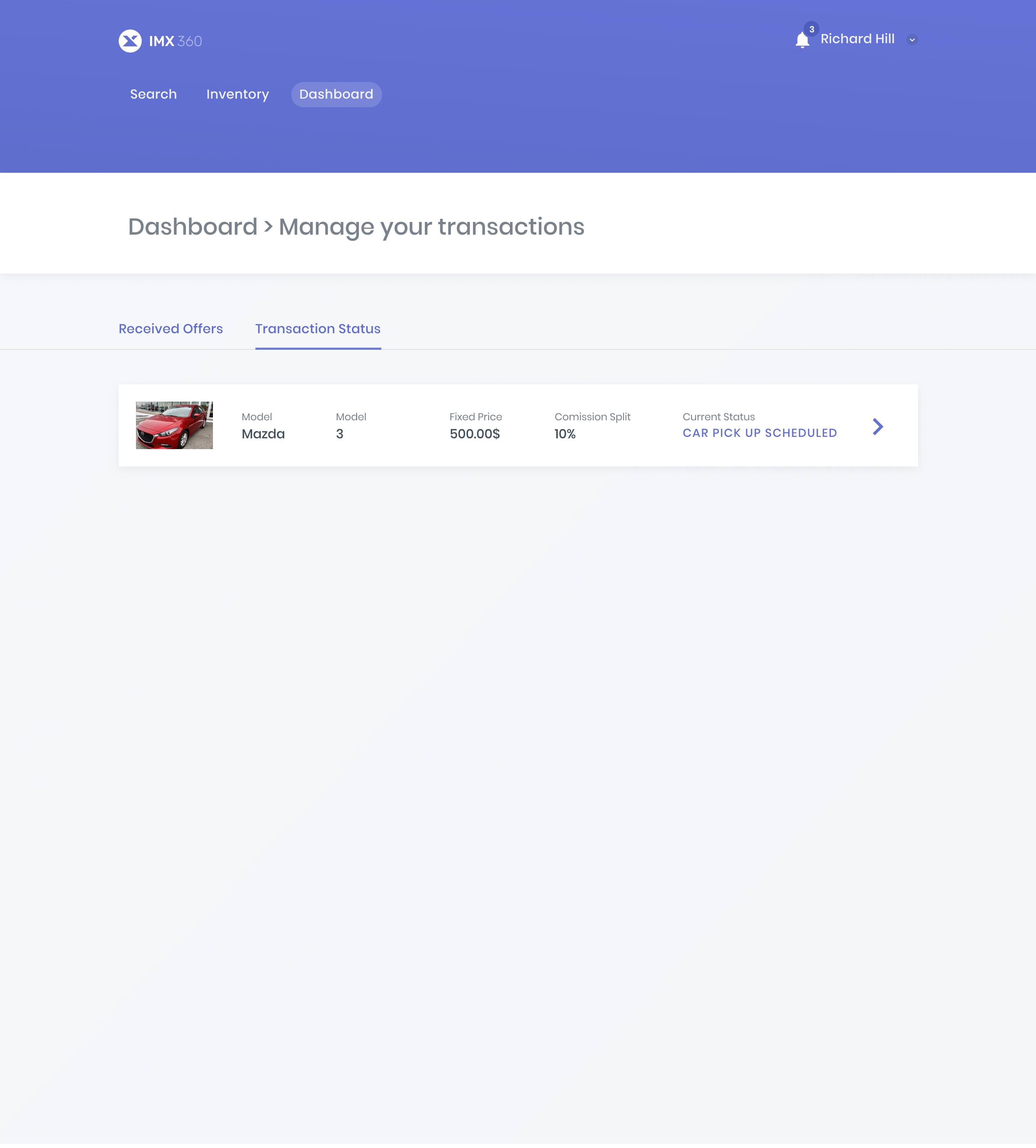The image size is (1036, 1148).
Task: Click the IMX 360 brand text
Action: click(x=175, y=42)
